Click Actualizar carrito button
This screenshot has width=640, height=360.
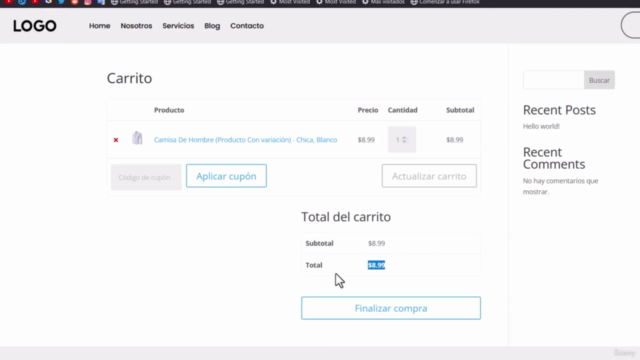429,176
